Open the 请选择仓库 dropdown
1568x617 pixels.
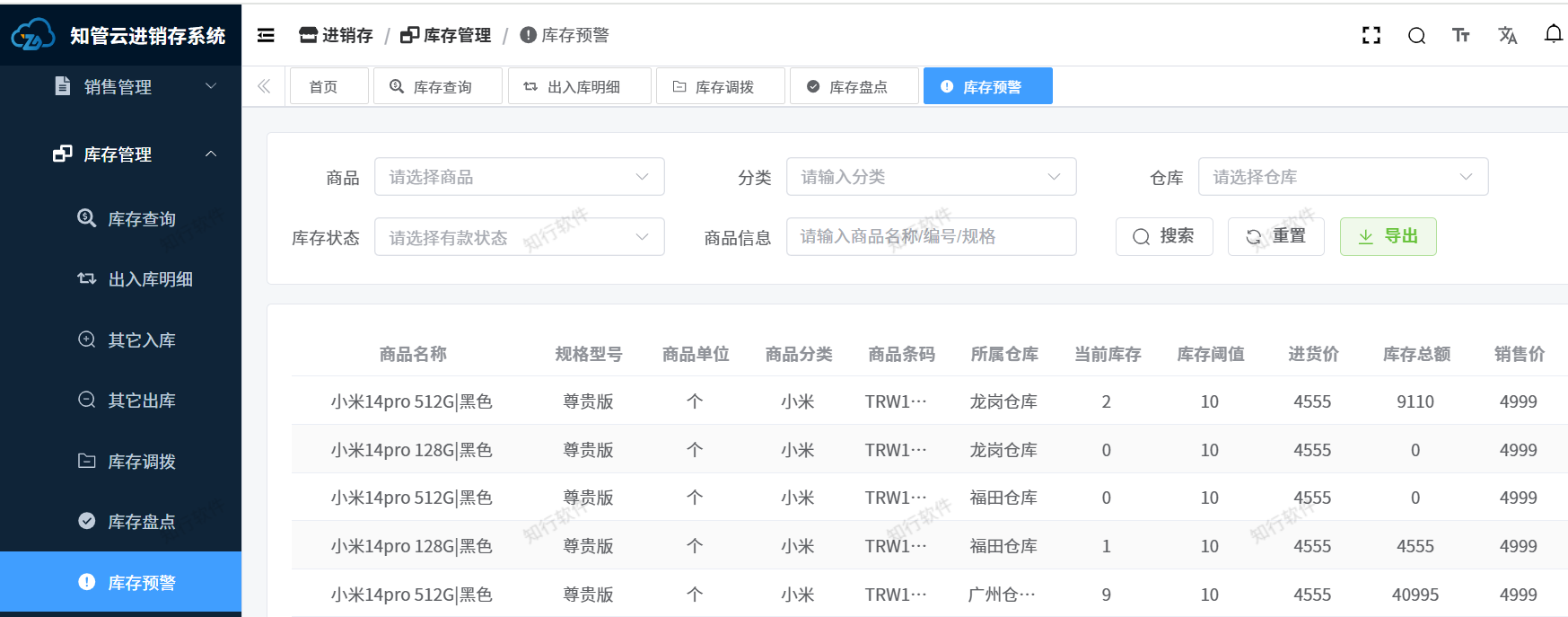coord(1343,177)
